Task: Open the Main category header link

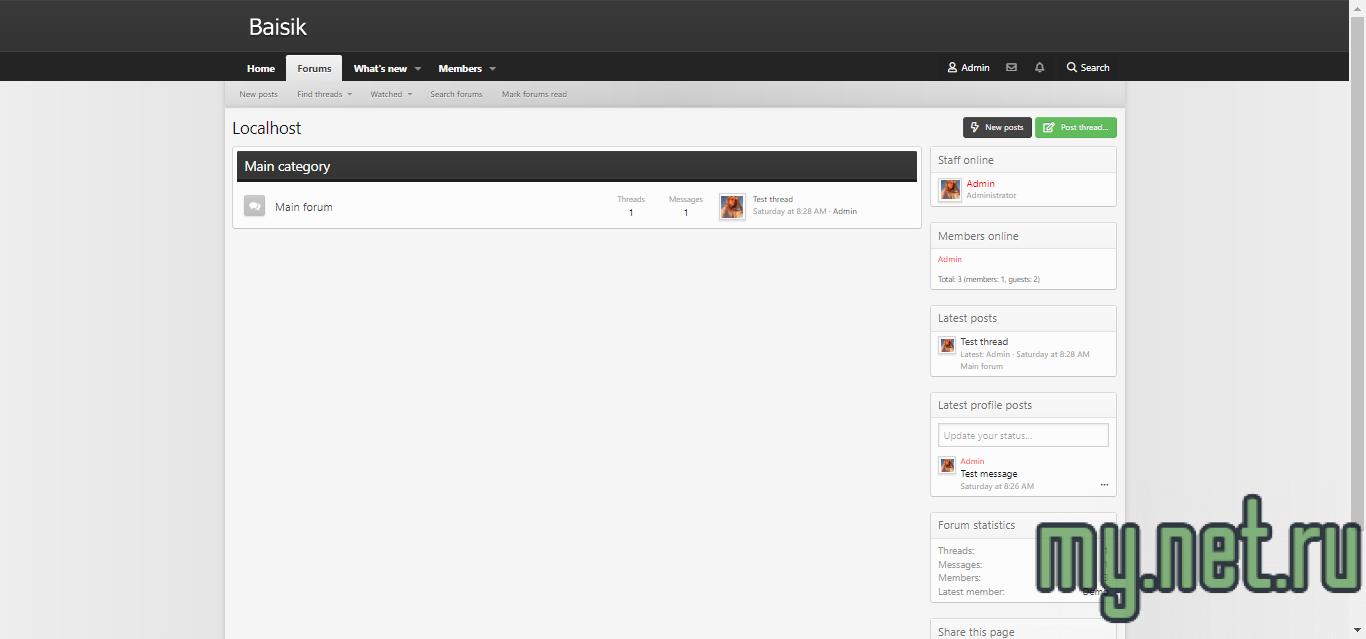Action: [x=288, y=166]
